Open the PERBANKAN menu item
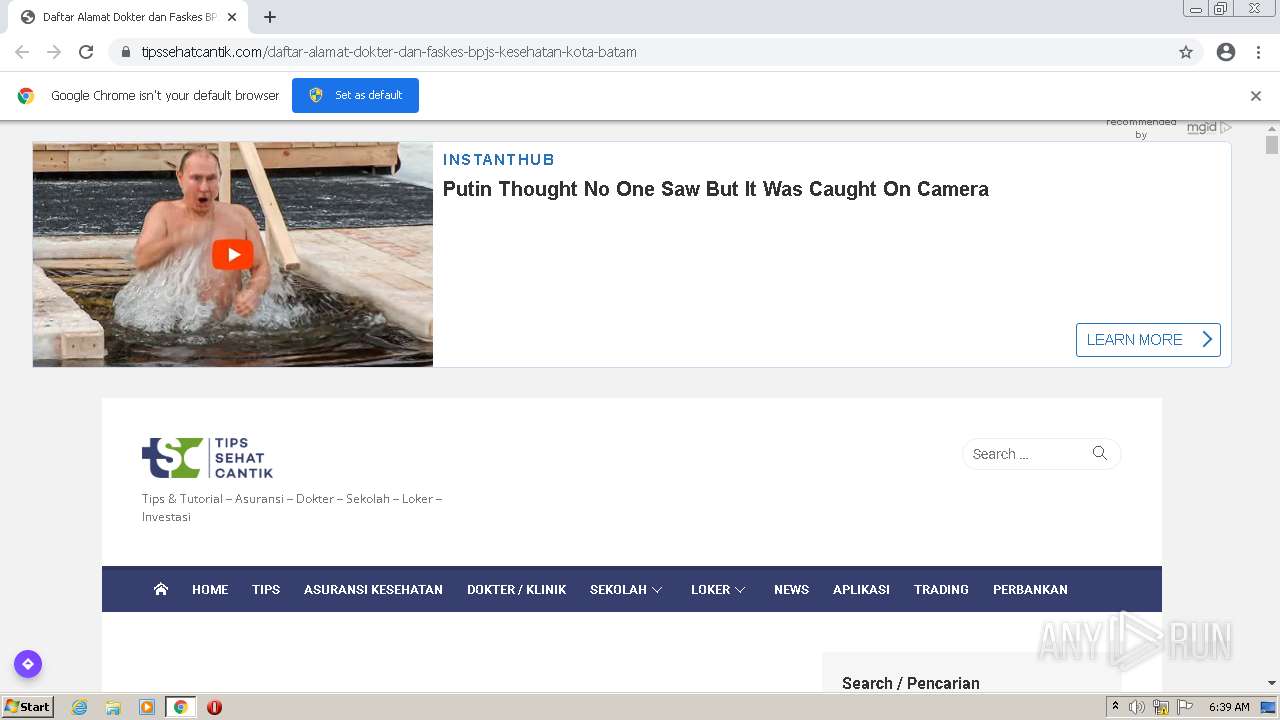The height and width of the screenshot is (720, 1280). tap(1030, 590)
